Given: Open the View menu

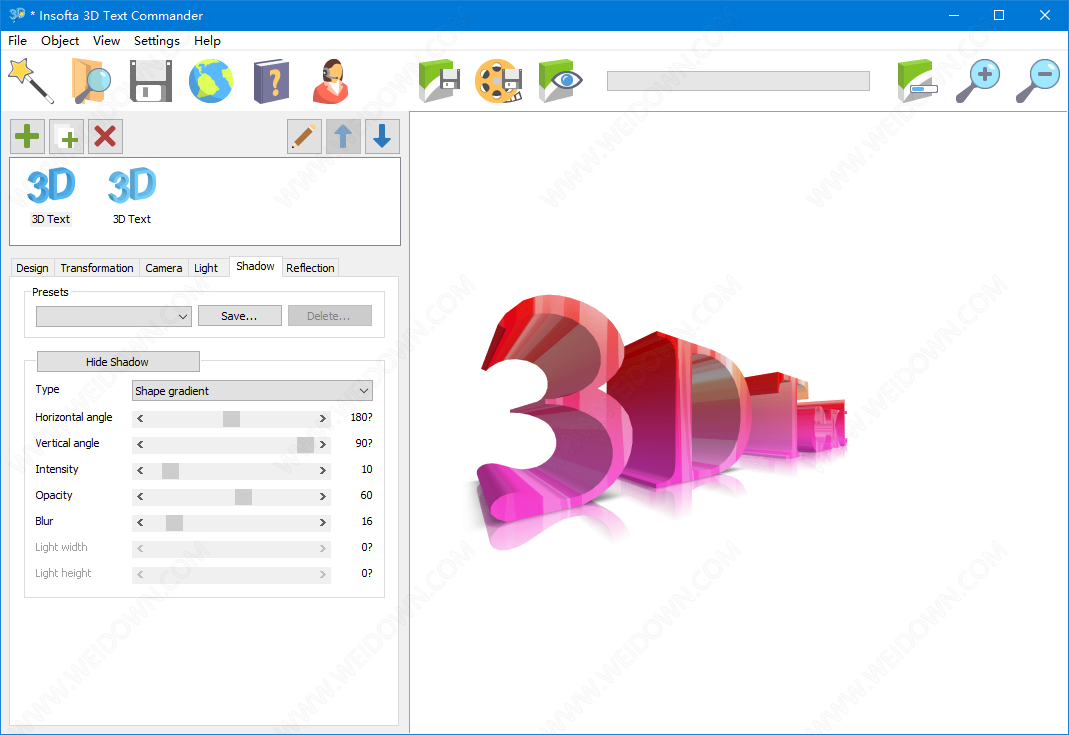Looking at the screenshot, I should [106, 41].
